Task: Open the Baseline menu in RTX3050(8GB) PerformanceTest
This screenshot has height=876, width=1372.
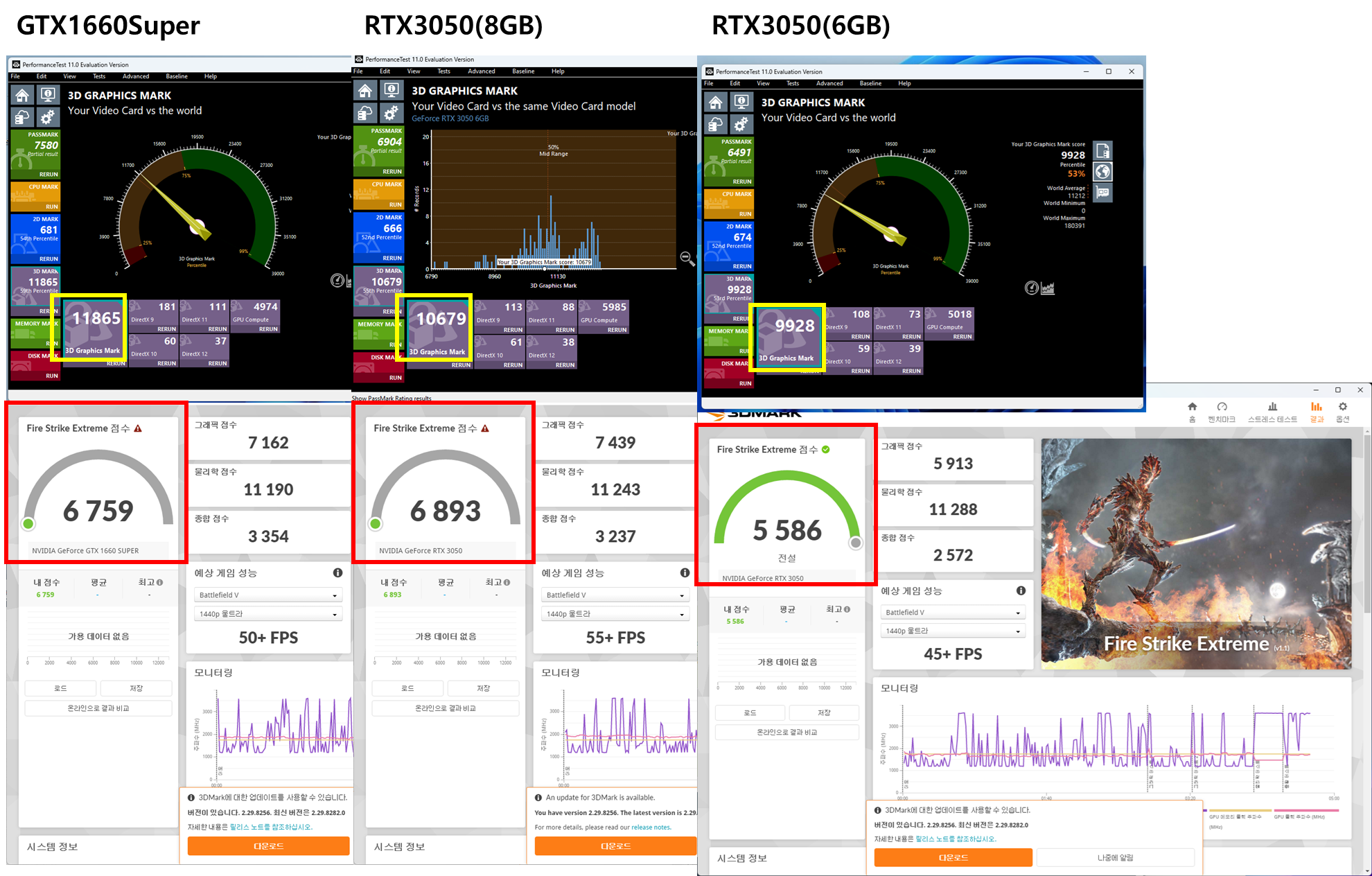Action: pyautogui.click(x=523, y=71)
